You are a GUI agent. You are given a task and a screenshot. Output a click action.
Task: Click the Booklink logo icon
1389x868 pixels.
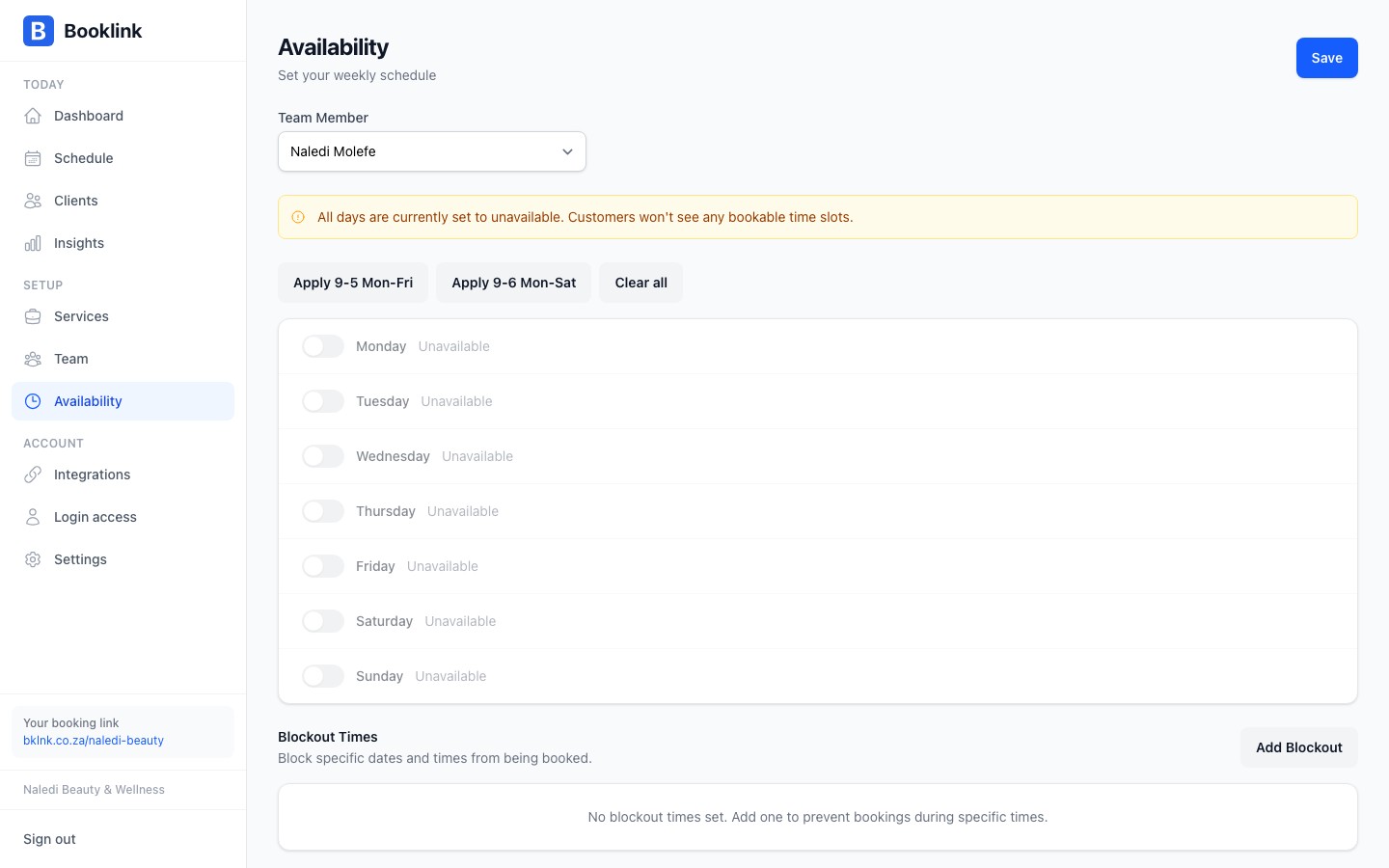[39, 31]
